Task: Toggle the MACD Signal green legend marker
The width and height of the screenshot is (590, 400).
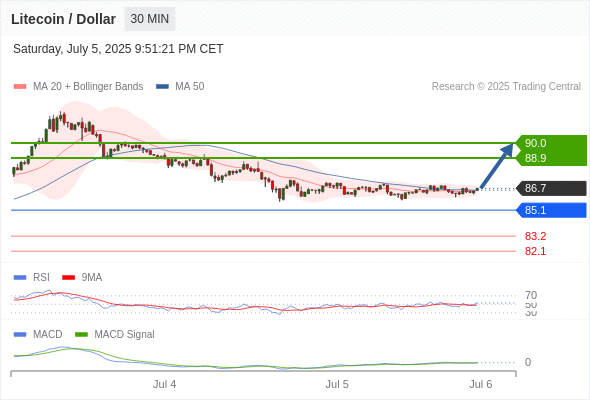Action: (81, 335)
